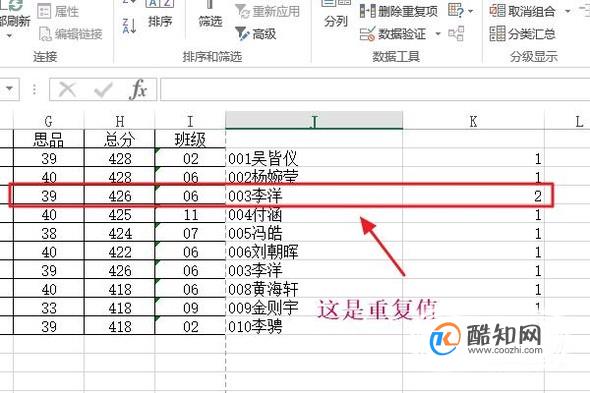Click Remove Duplicates (删除重复项)

(x=398, y=11)
